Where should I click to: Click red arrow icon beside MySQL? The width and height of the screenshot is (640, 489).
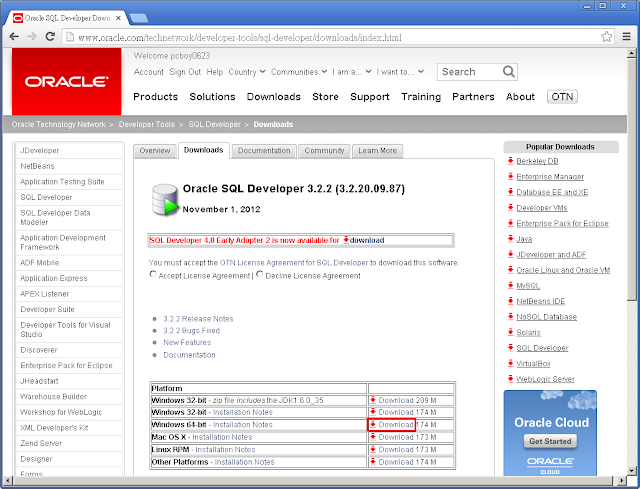[510, 285]
